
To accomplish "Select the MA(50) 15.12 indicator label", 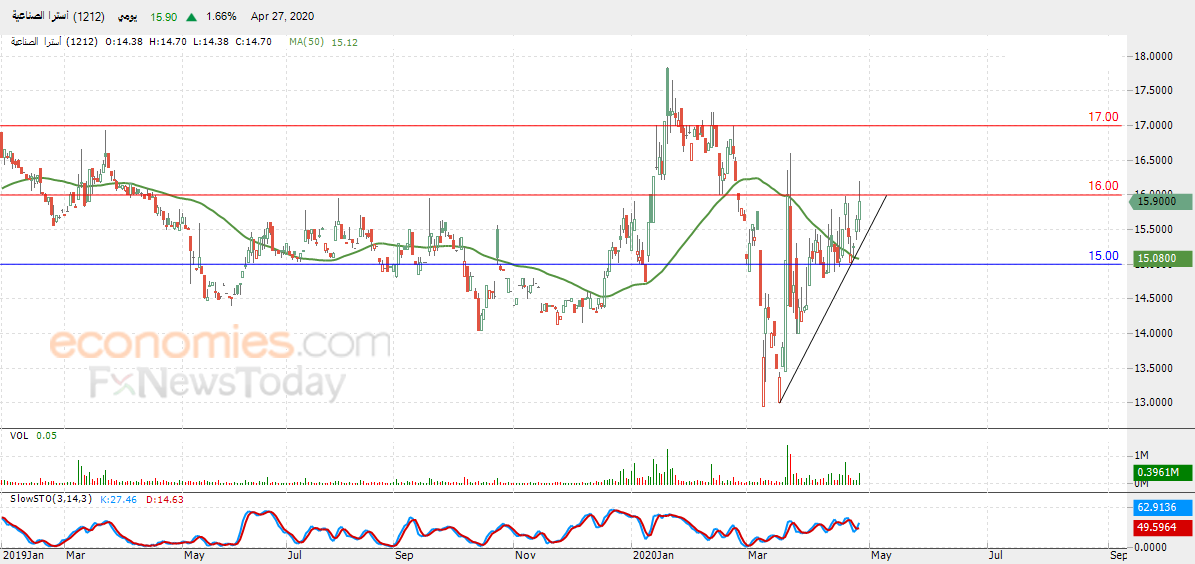I will click(323, 42).
